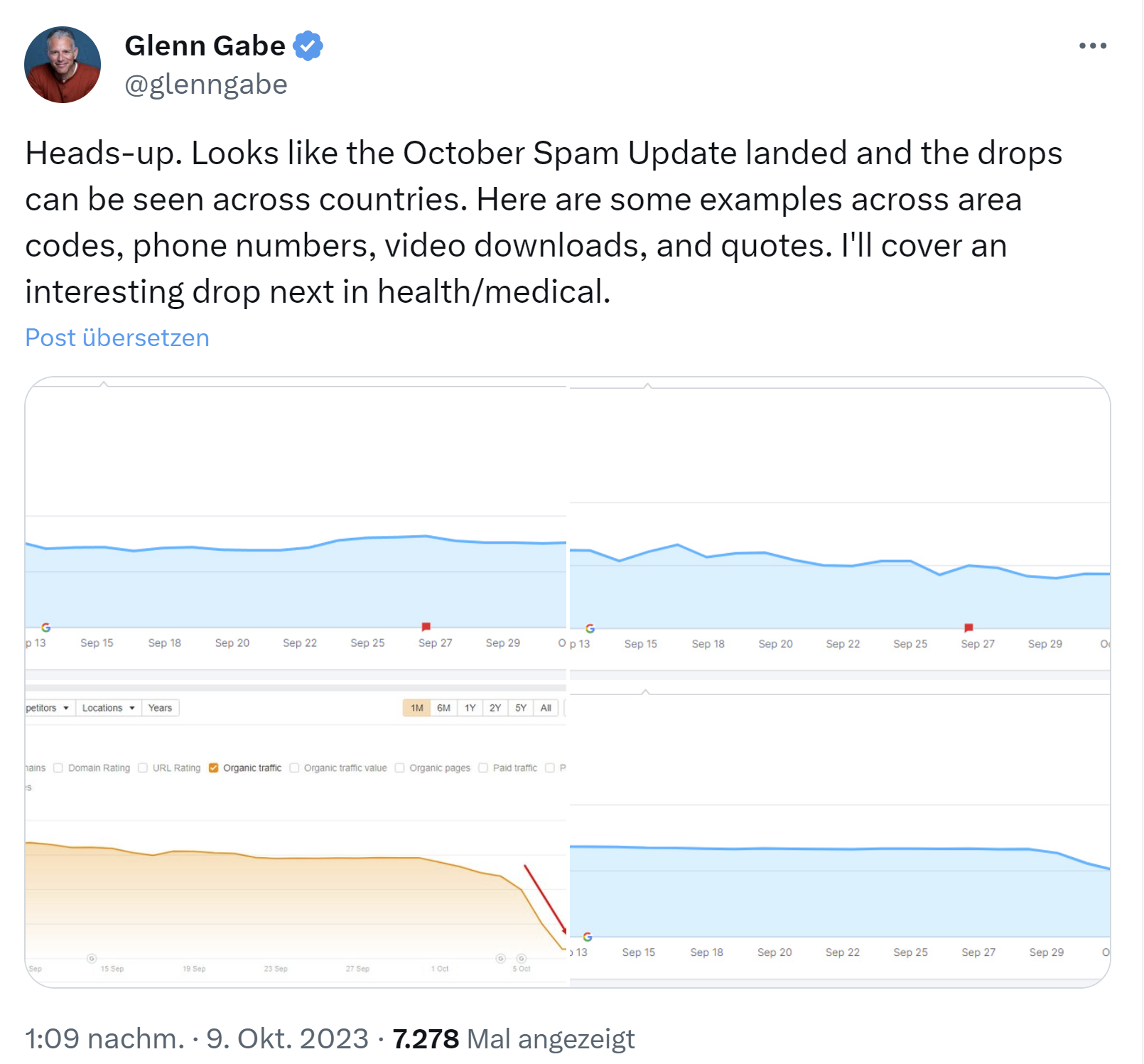
Task: Click the blue verified badge next to Glenn Gabe
Action: click(308, 45)
